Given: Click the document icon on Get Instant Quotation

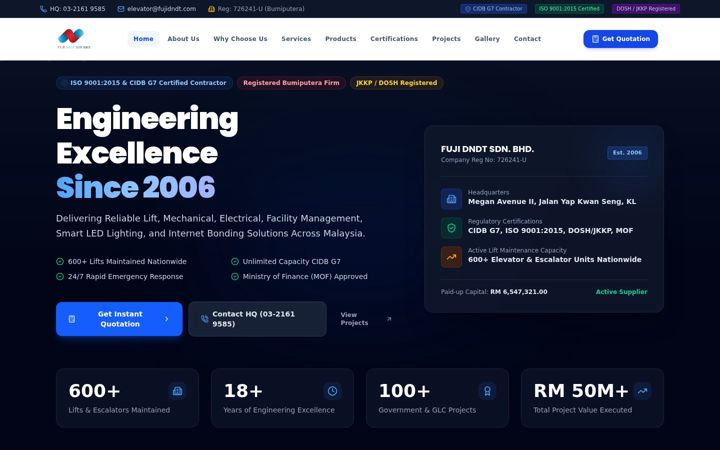Looking at the screenshot, I should [72, 319].
